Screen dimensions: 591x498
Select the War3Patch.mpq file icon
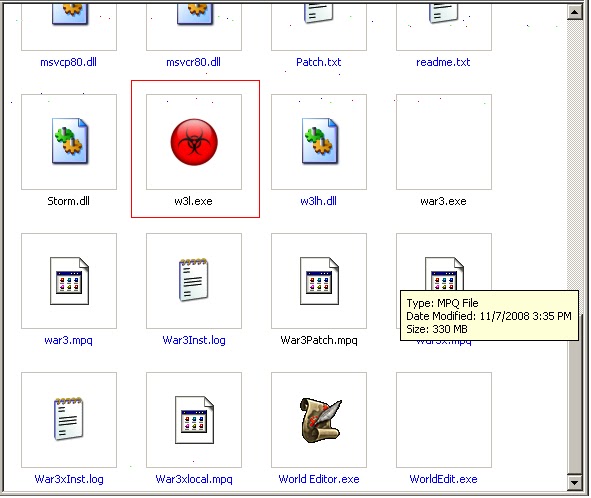[x=320, y=281]
